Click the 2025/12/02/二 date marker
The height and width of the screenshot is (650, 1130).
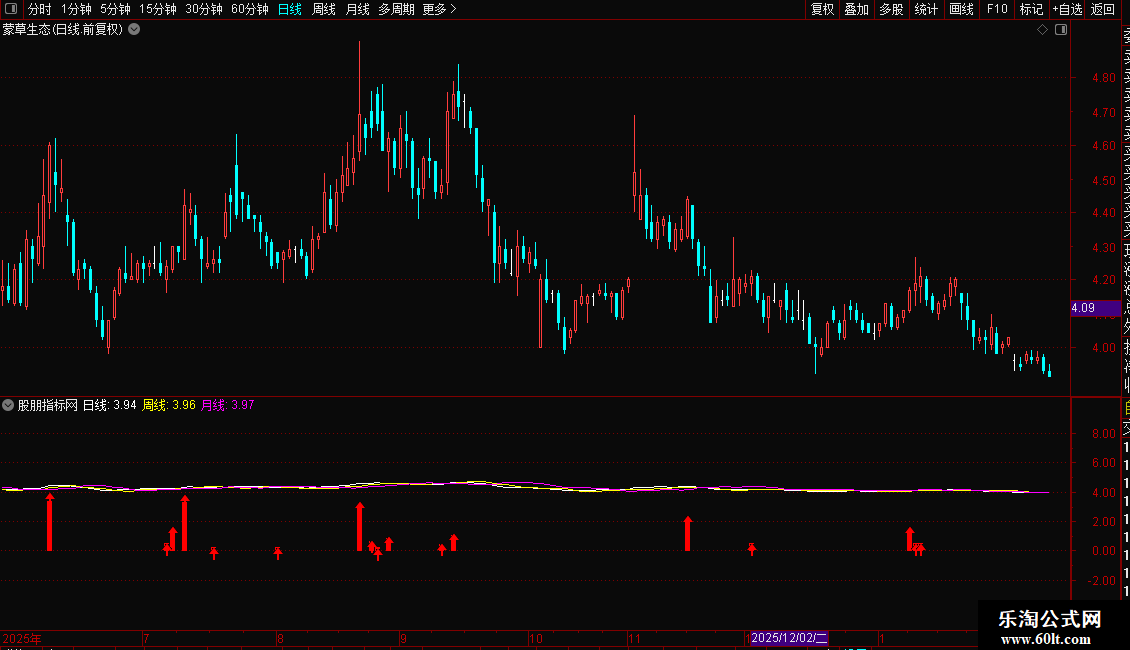[789, 638]
